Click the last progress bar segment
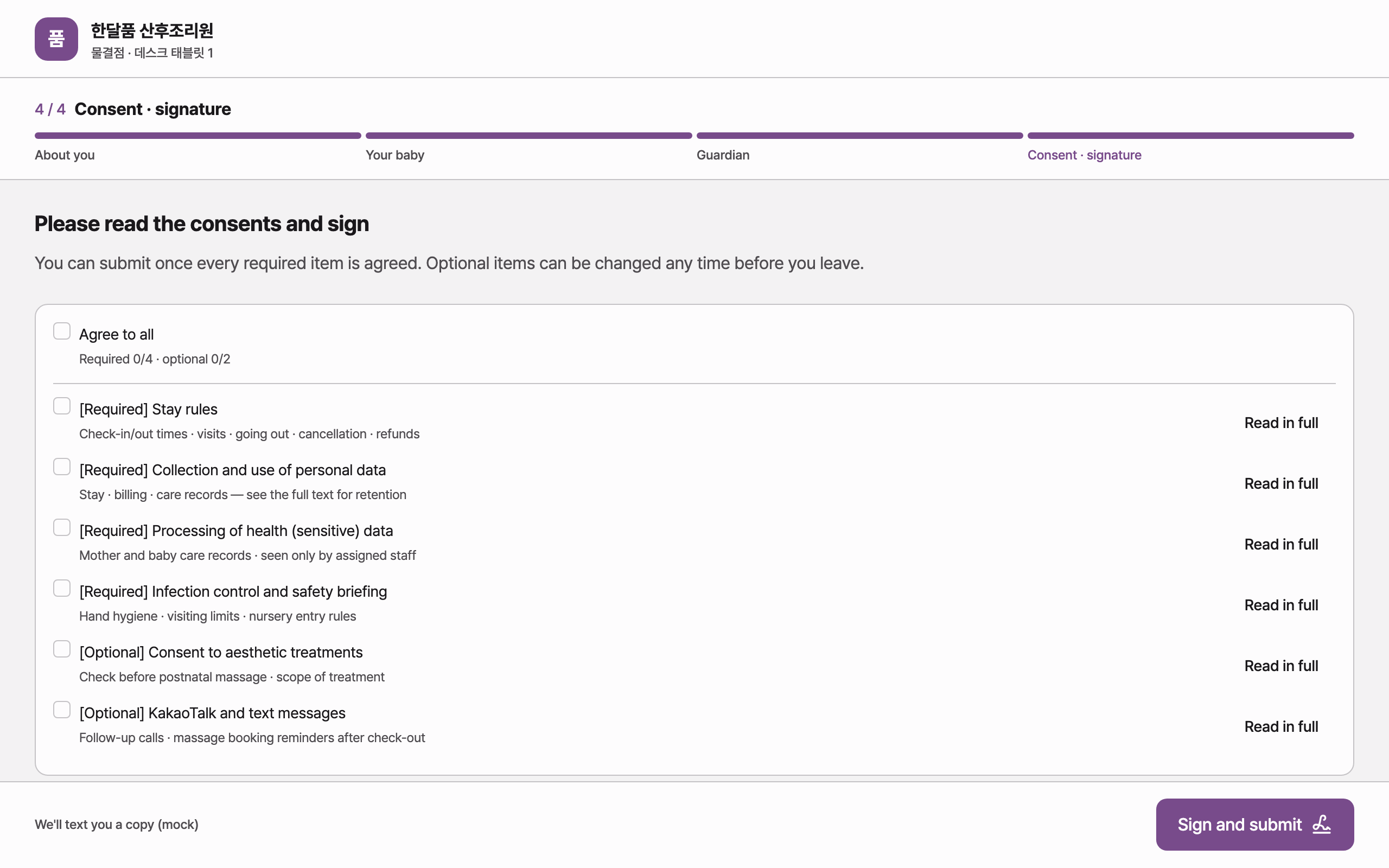1389x868 pixels. [1190, 136]
